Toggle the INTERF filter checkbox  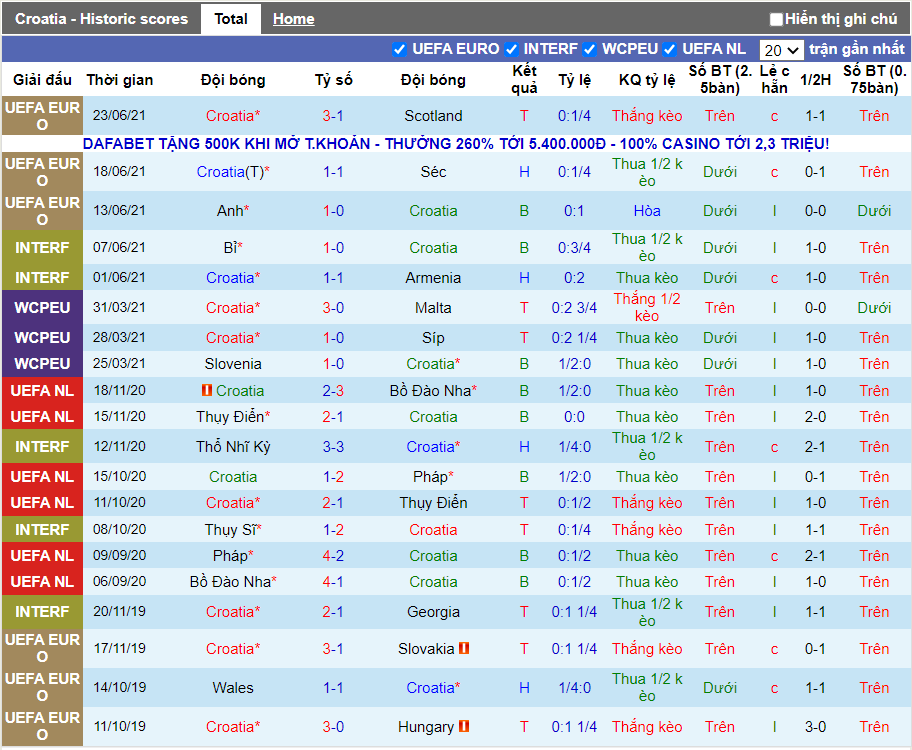(x=511, y=49)
